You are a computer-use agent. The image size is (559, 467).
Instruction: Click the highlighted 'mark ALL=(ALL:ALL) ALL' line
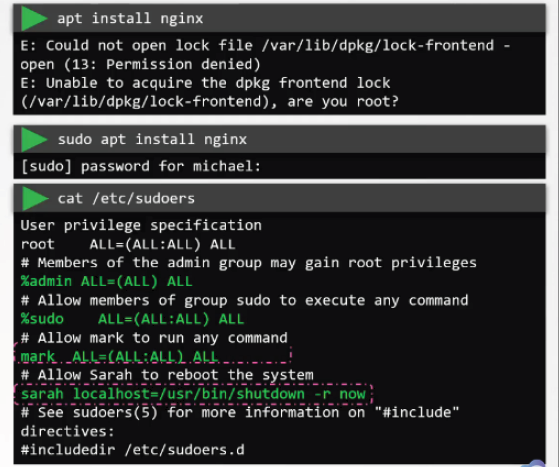pyautogui.click(x=153, y=355)
